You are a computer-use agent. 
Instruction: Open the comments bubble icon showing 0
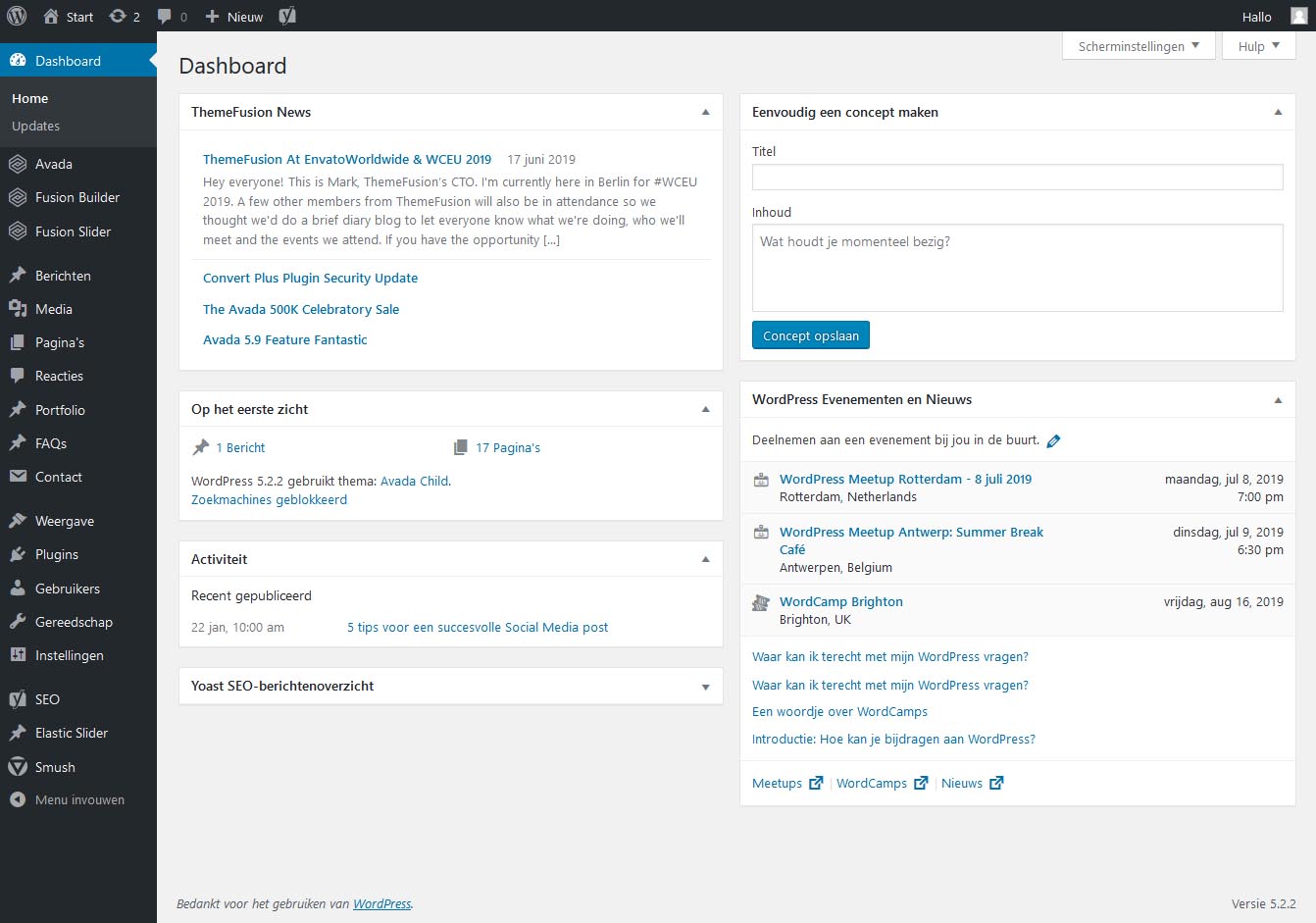point(164,16)
